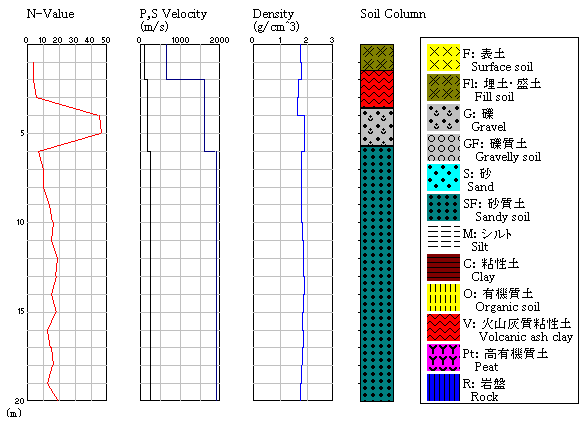Click the Sandy soil teal legend swatch
Screen dimensions: 586x424
pyautogui.click(x=443, y=207)
